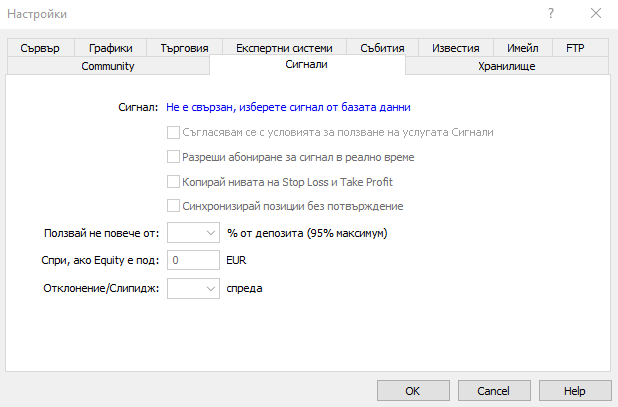The image size is (618, 407).
Task: Expand the 'Ползвай не повече от' dropdown
Action: pyautogui.click(x=193, y=233)
